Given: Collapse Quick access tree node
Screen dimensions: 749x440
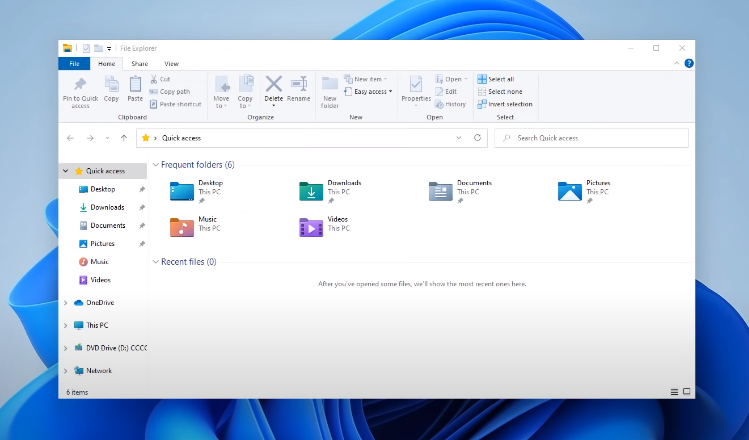Looking at the screenshot, I should [65, 171].
